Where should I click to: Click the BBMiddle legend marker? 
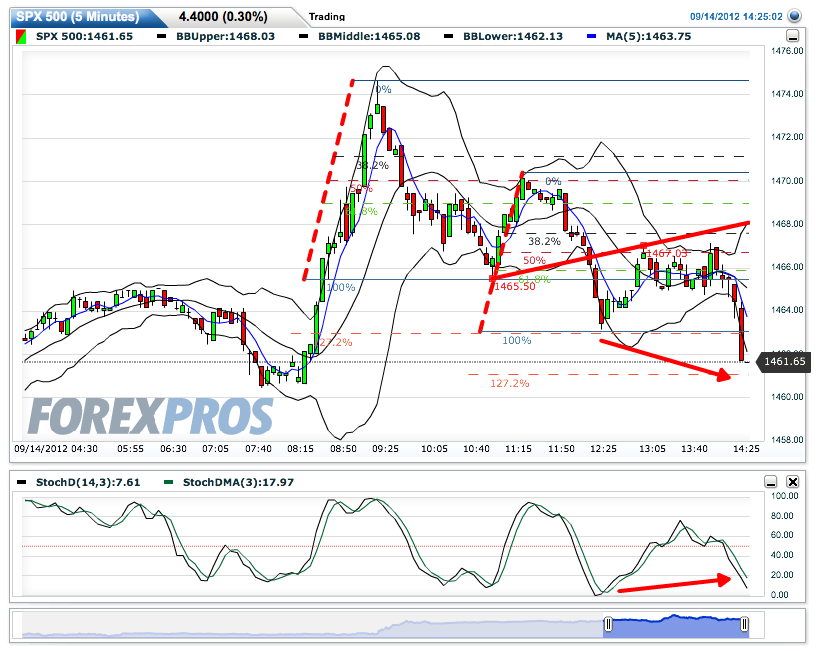tap(303, 37)
